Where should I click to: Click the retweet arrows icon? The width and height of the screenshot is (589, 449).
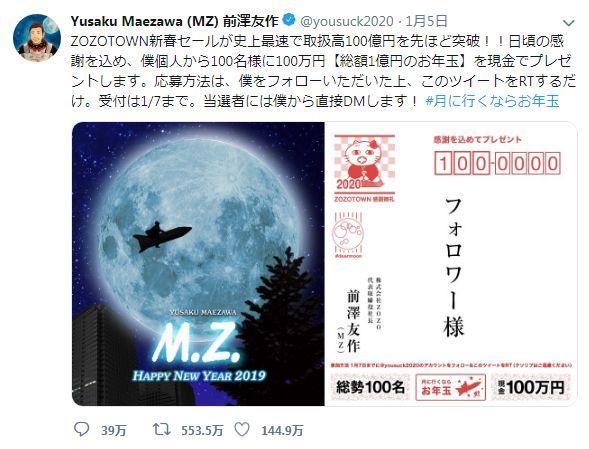tap(162, 429)
